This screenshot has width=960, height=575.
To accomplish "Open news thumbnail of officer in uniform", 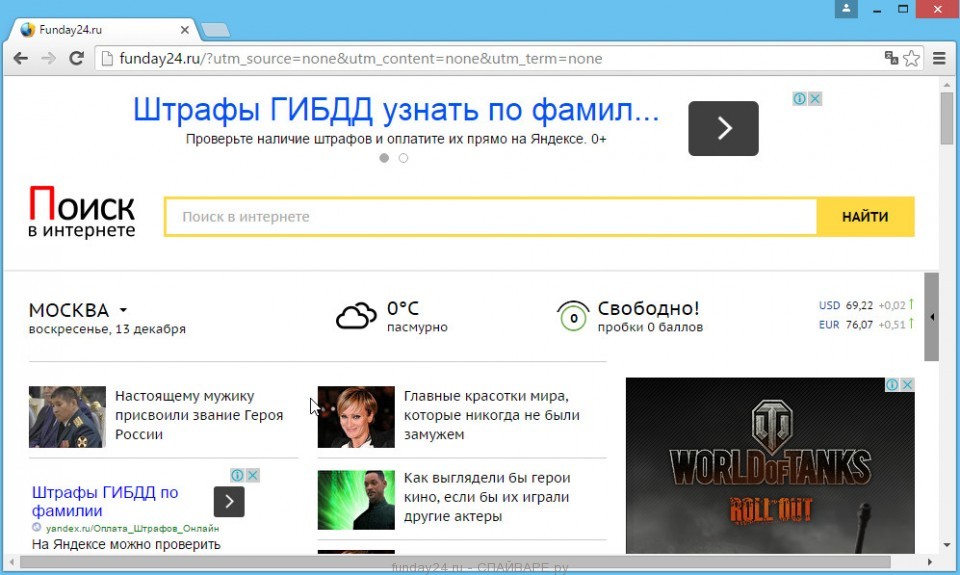I will pyautogui.click(x=67, y=416).
